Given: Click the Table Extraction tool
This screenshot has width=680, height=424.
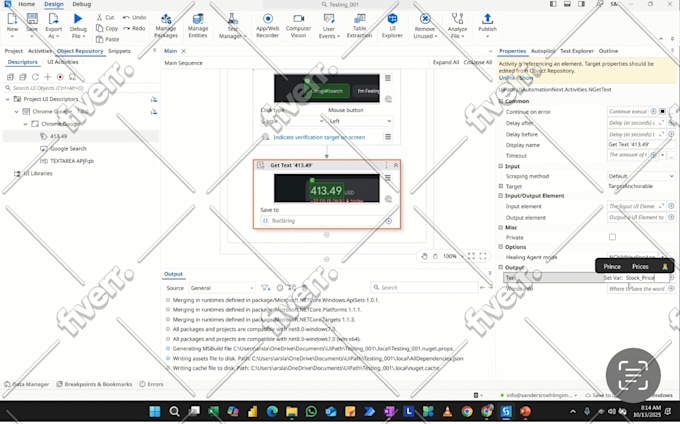Looking at the screenshot, I should click(x=359, y=26).
